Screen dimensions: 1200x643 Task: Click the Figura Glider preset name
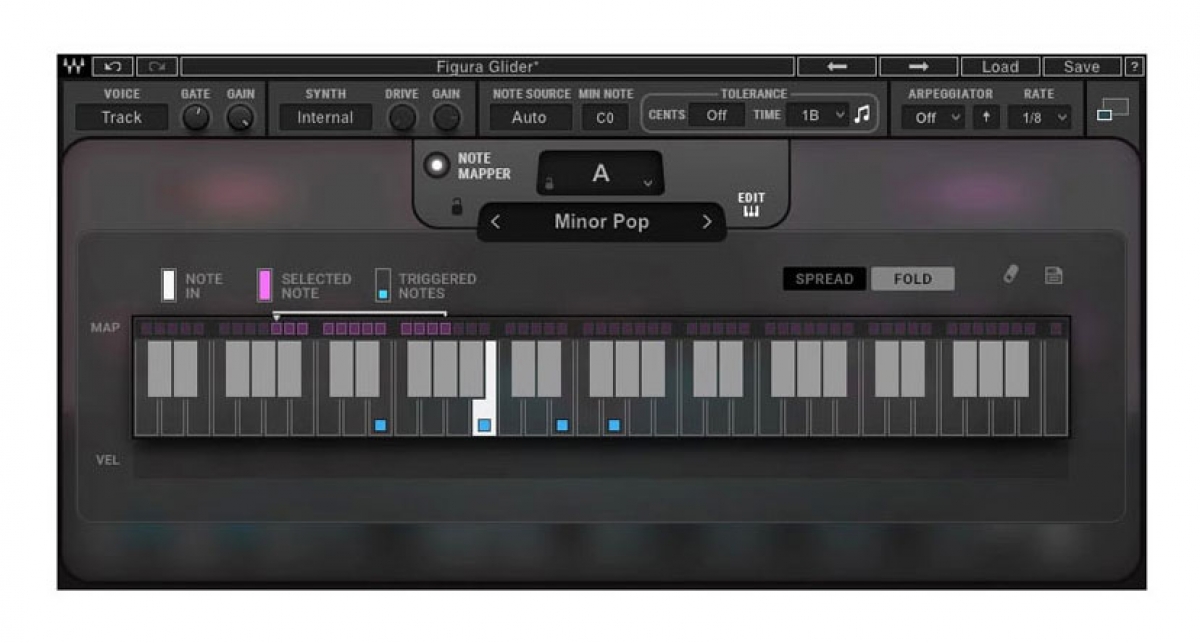coord(487,67)
